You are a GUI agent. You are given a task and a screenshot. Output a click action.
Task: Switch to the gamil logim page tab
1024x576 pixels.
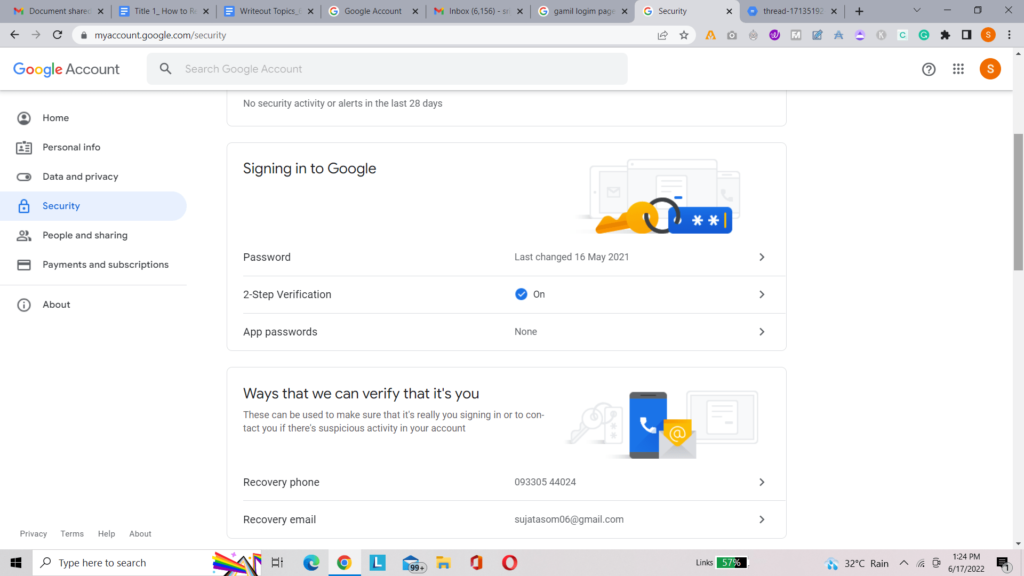(582, 11)
